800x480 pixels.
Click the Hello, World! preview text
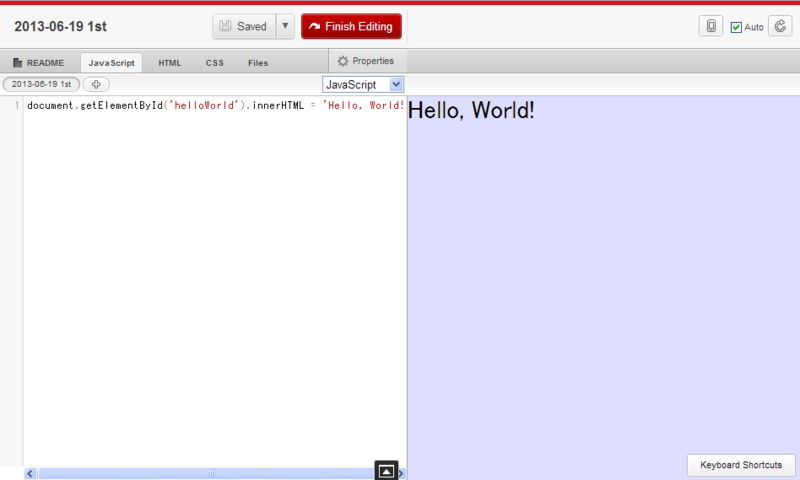pos(471,110)
